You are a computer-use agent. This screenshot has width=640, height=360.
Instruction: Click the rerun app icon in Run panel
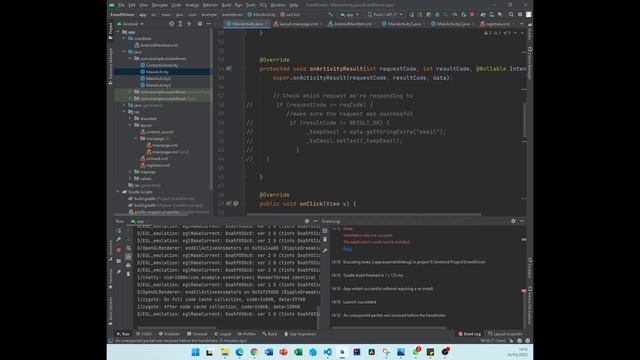point(119,231)
